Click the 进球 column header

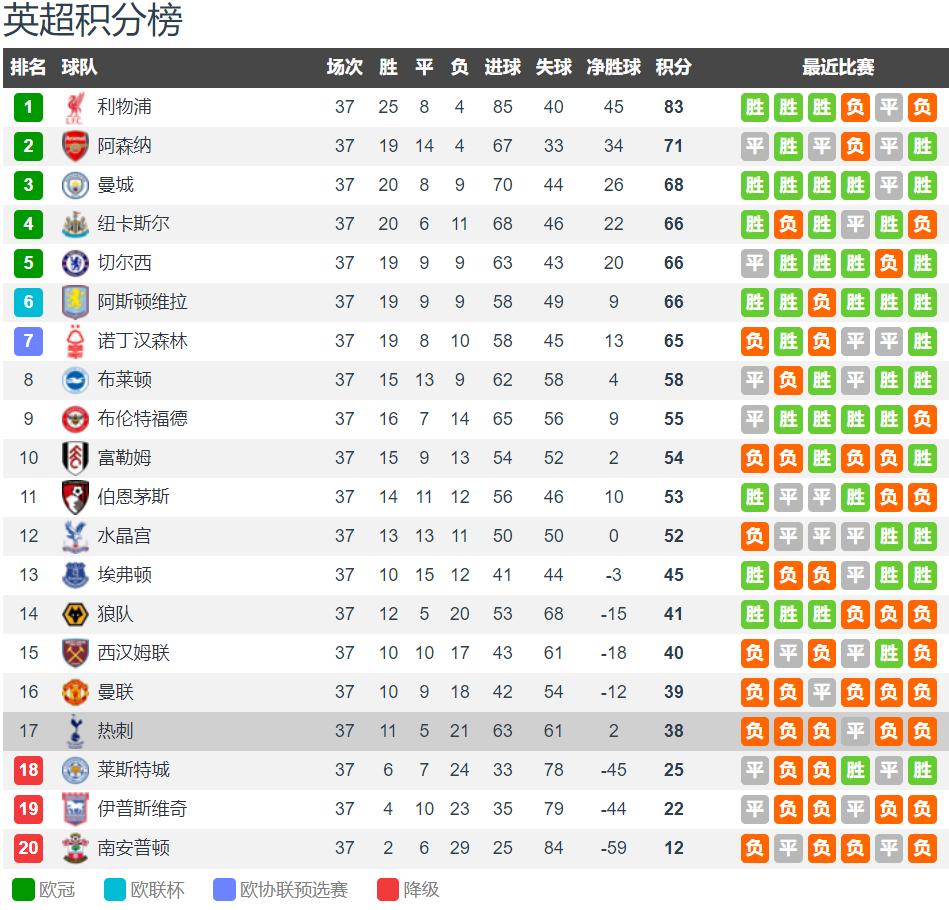502,67
